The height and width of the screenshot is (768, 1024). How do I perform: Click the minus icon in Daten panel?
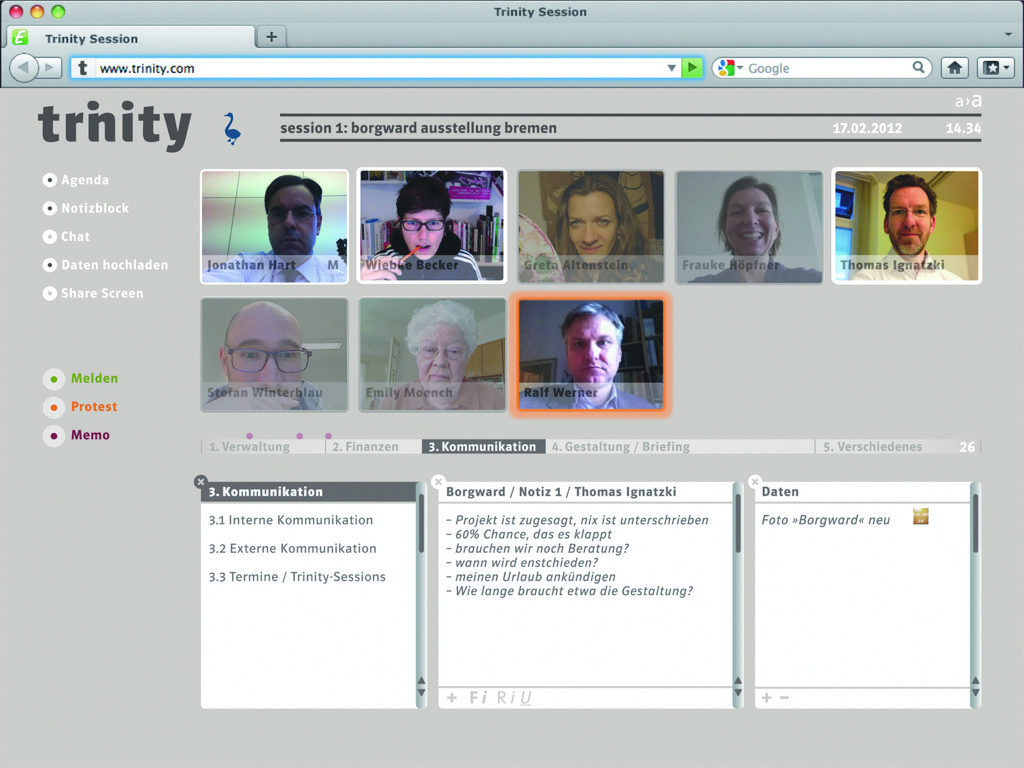[x=784, y=697]
